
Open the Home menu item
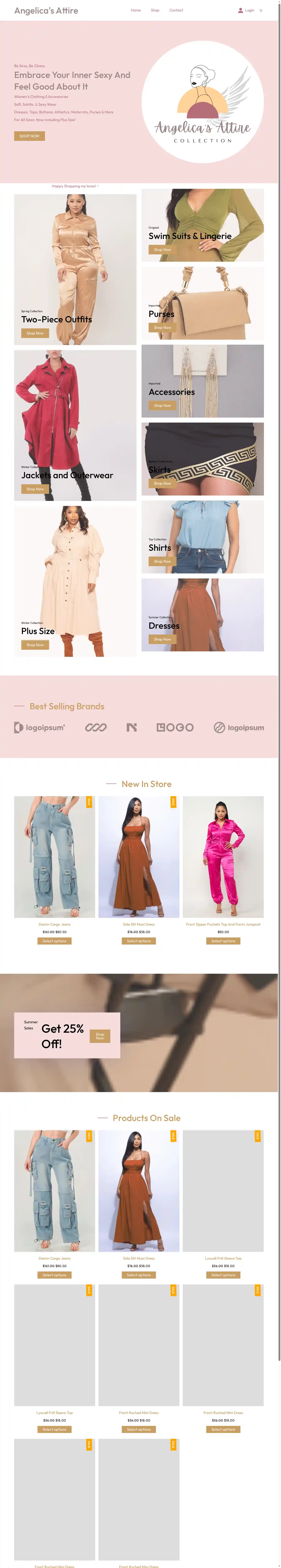(136, 10)
